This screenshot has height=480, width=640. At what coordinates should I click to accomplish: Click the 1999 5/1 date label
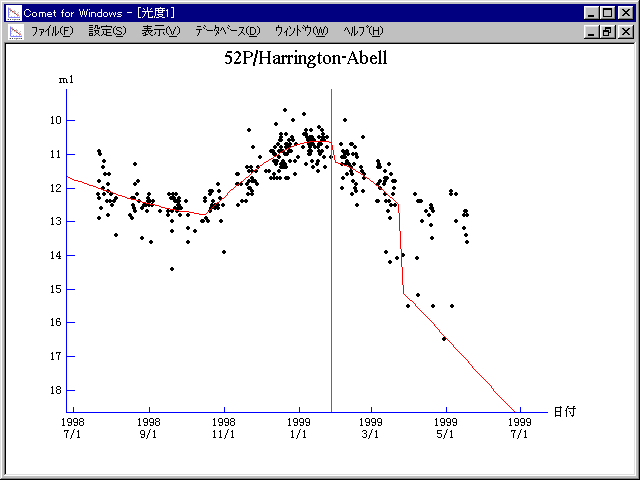446,427
